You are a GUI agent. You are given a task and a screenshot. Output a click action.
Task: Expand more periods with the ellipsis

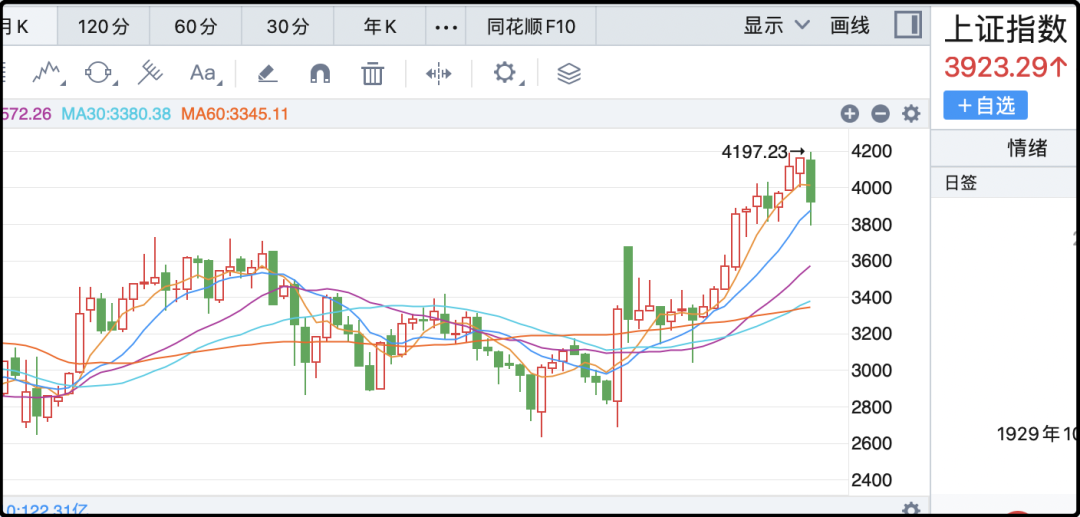[x=446, y=27]
